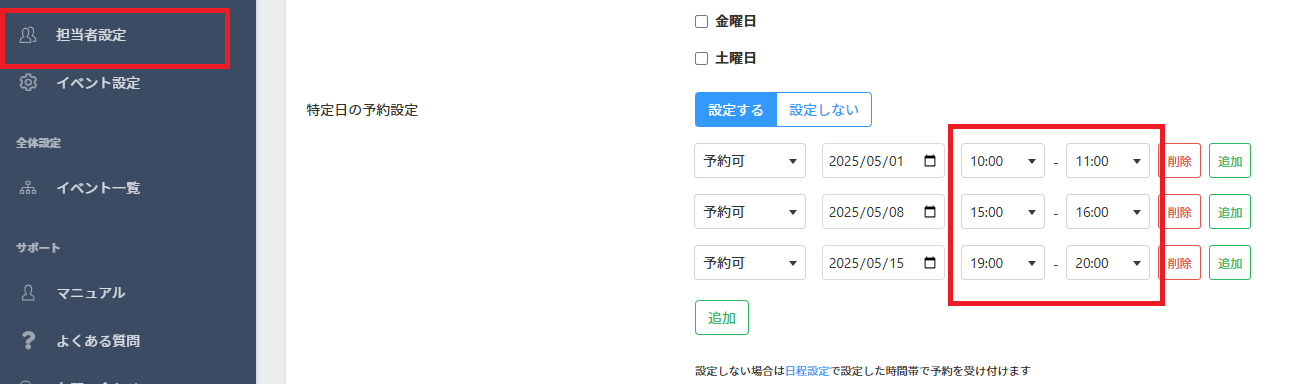Viewport: 1292px width, 384px height.
Task: Click the 日程設定 link
Action: [807, 371]
